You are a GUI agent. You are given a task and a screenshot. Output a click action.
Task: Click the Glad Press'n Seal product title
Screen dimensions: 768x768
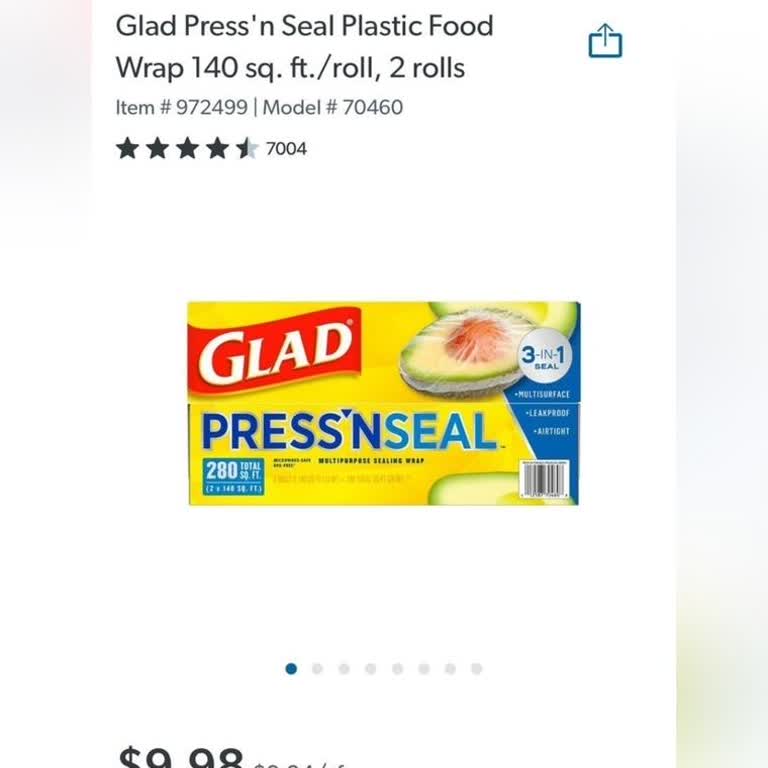(x=304, y=46)
